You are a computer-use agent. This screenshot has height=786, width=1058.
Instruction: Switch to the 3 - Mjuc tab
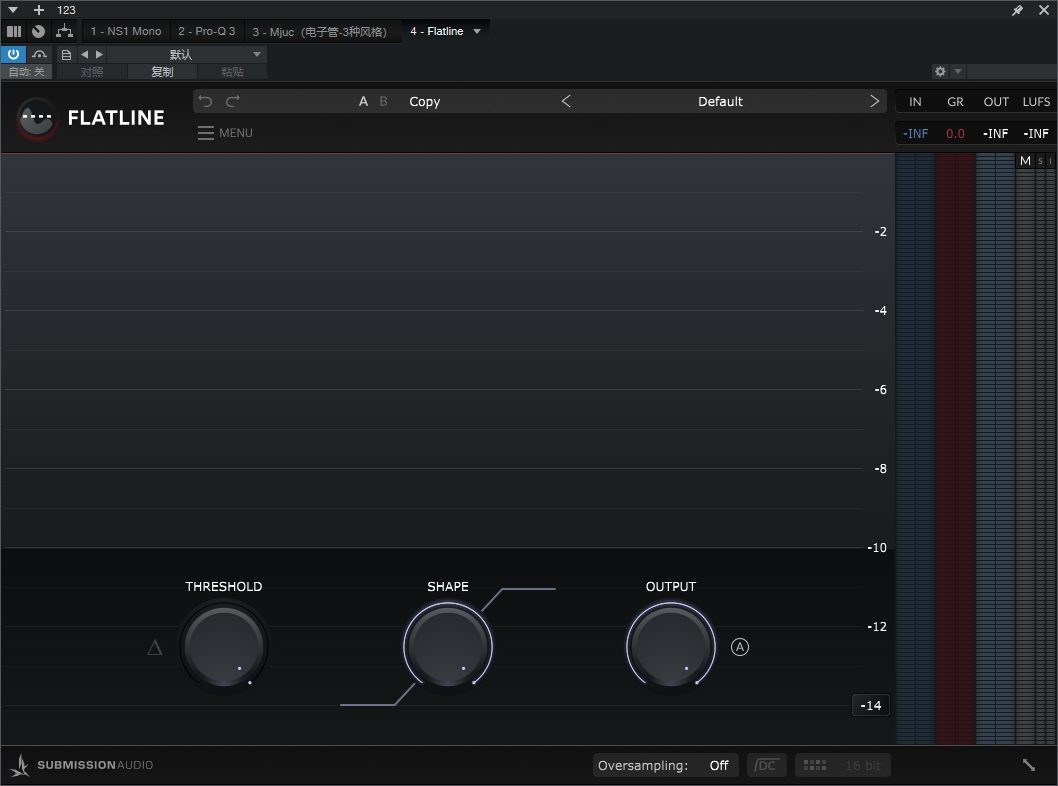pyautogui.click(x=319, y=32)
